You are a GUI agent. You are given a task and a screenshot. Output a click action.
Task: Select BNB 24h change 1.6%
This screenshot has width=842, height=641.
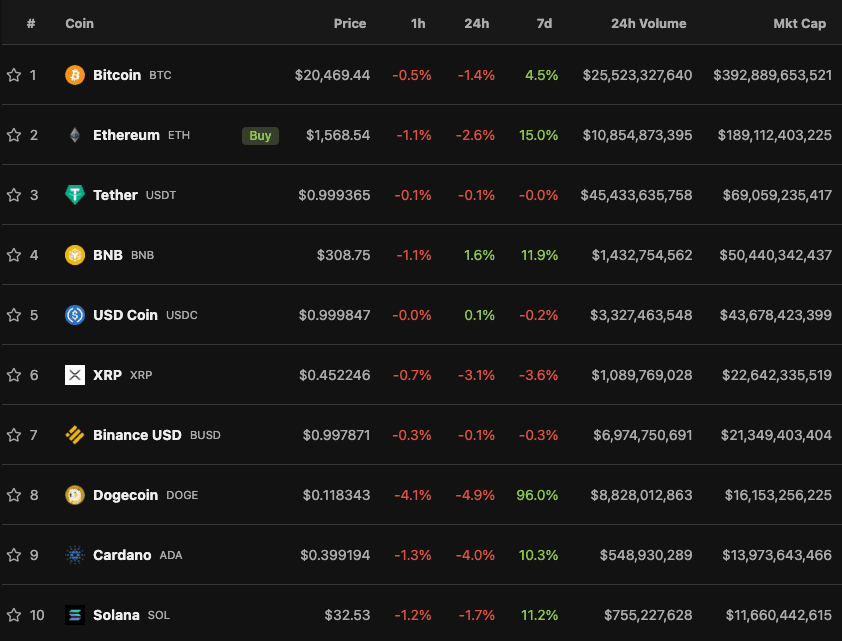(479, 255)
